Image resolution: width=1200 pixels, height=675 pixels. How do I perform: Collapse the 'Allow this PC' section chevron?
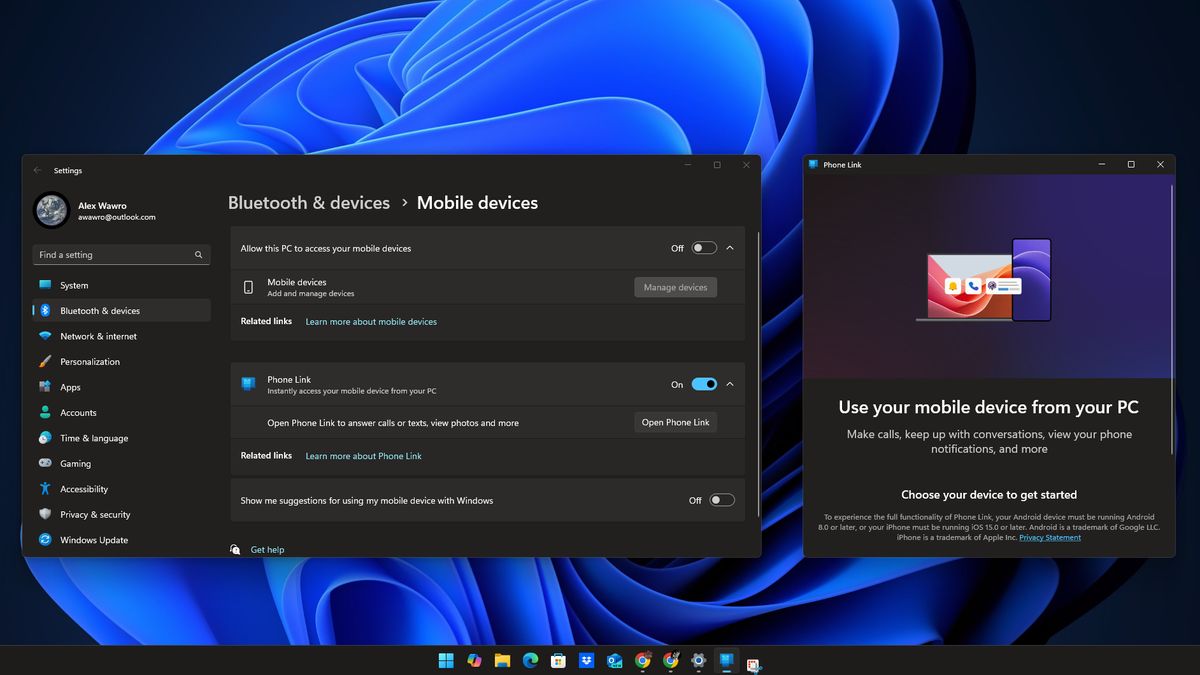[731, 247]
